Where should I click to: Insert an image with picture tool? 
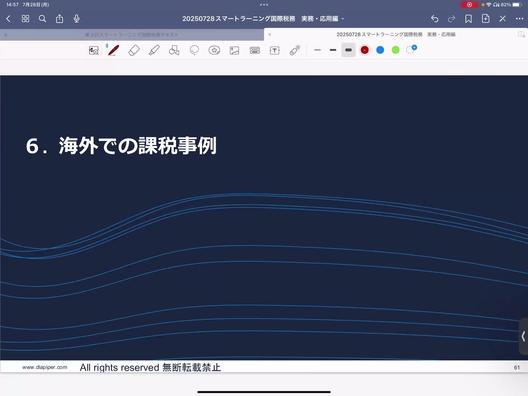click(234, 51)
